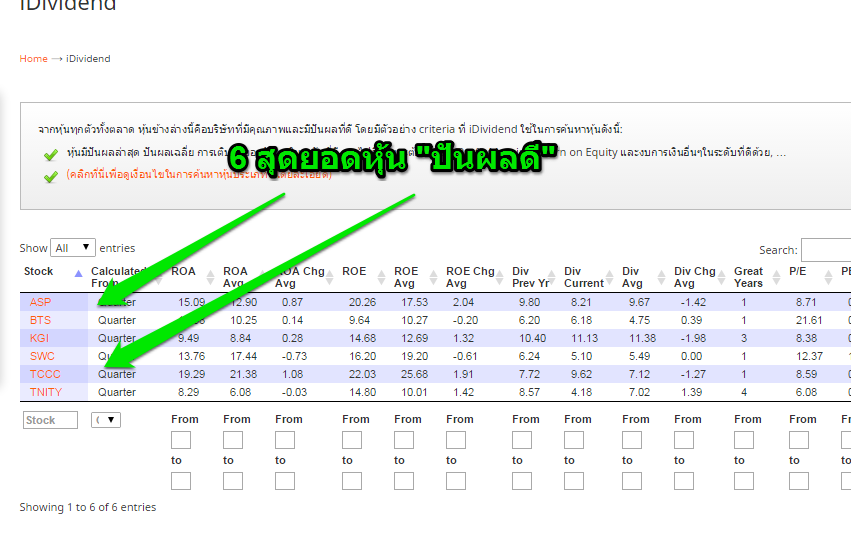Open the Show entries dropdown
Screen dimensions: 851x560
[x=73, y=248]
